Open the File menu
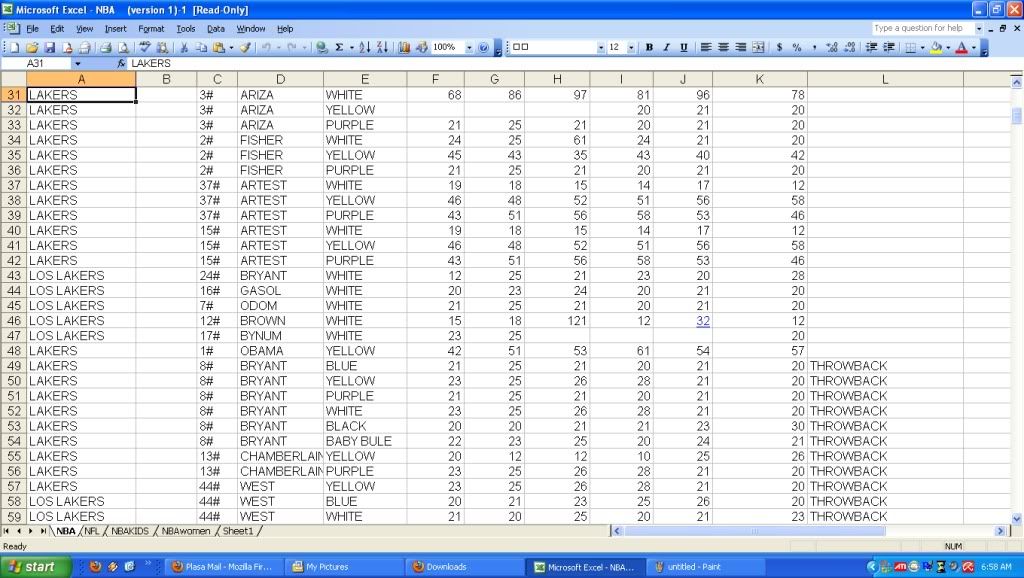This screenshot has width=1024, height=578. coord(33,29)
